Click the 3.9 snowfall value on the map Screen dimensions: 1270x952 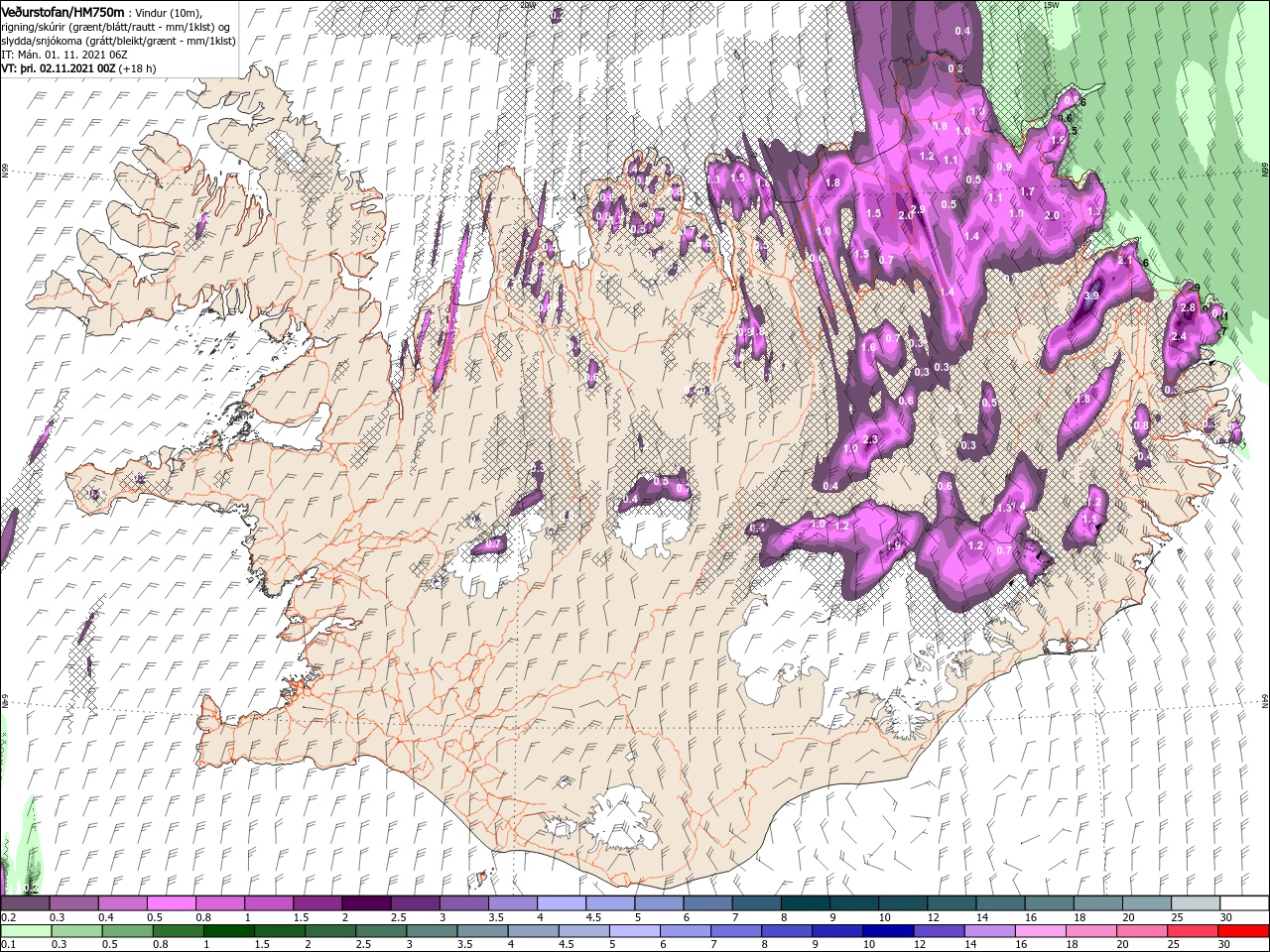(1092, 296)
